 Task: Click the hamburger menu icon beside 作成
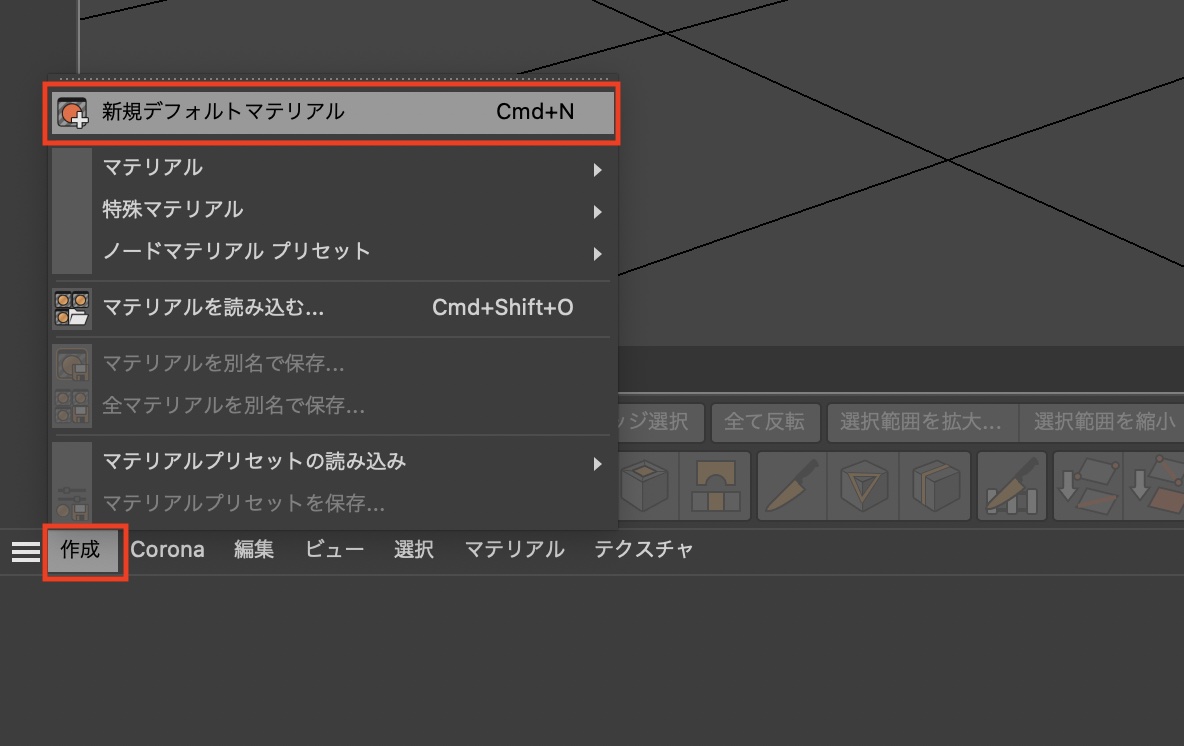(x=25, y=551)
